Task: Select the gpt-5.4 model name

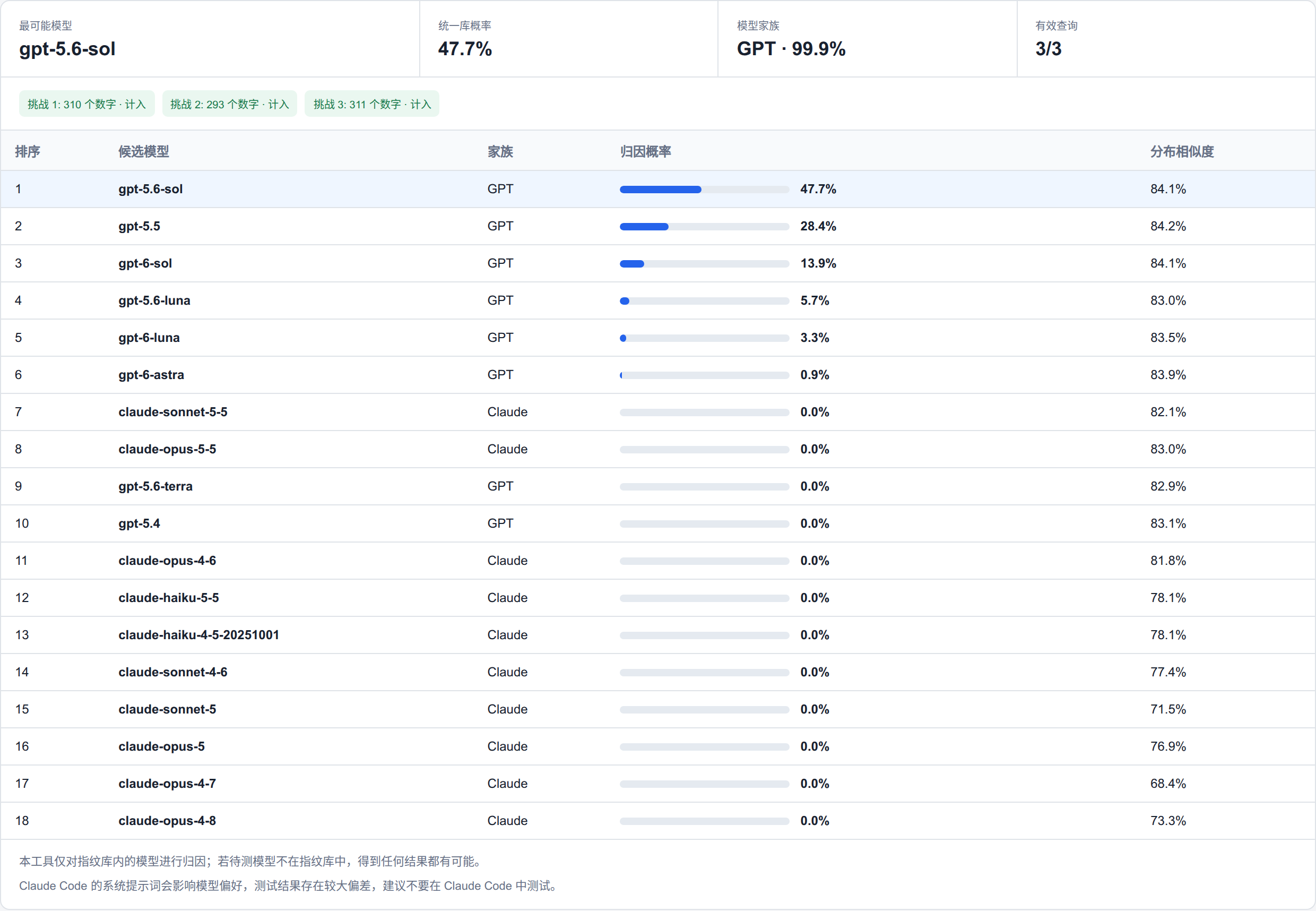Action: [139, 523]
